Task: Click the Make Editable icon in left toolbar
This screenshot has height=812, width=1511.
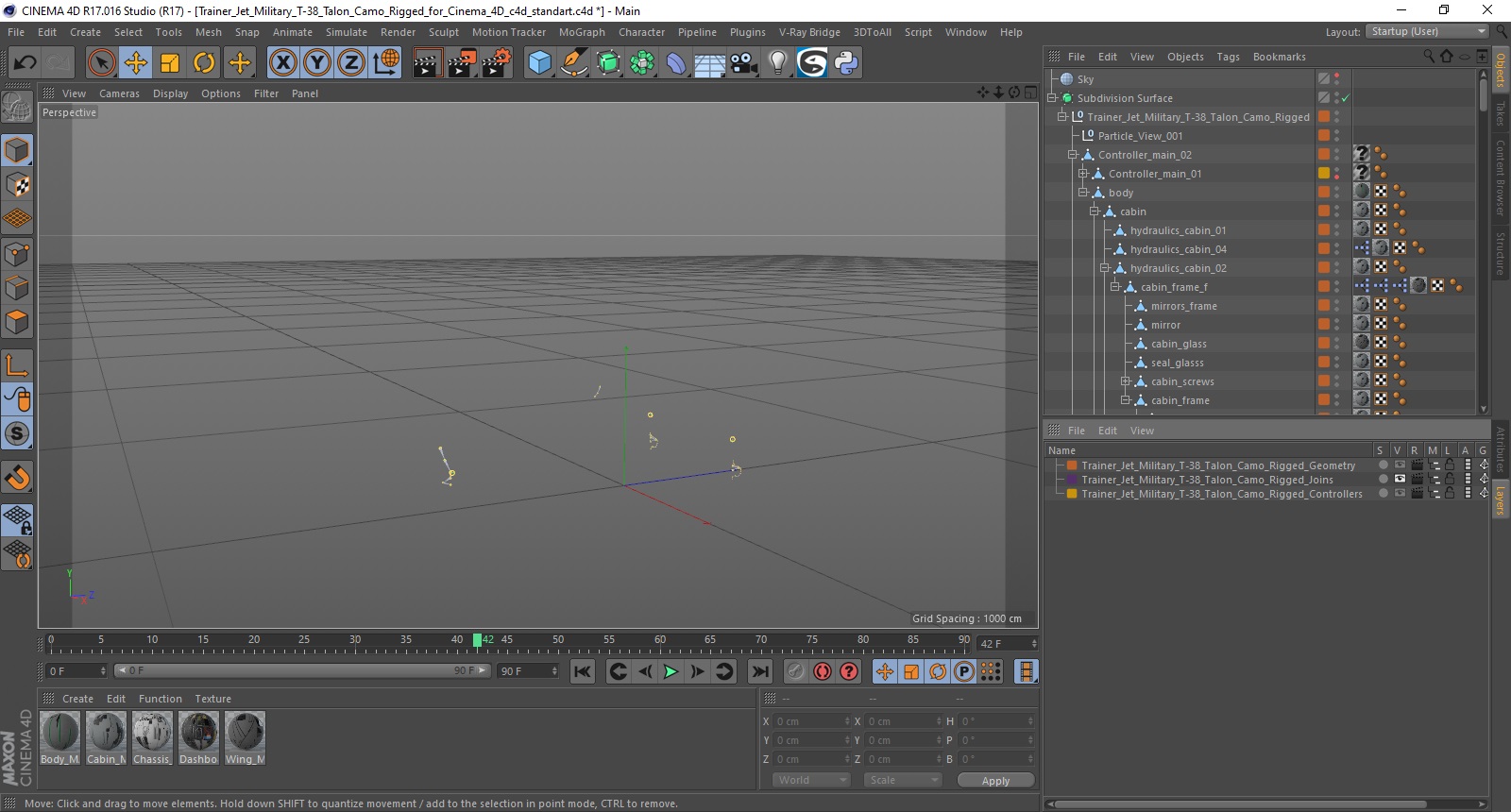Action: pos(17,107)
